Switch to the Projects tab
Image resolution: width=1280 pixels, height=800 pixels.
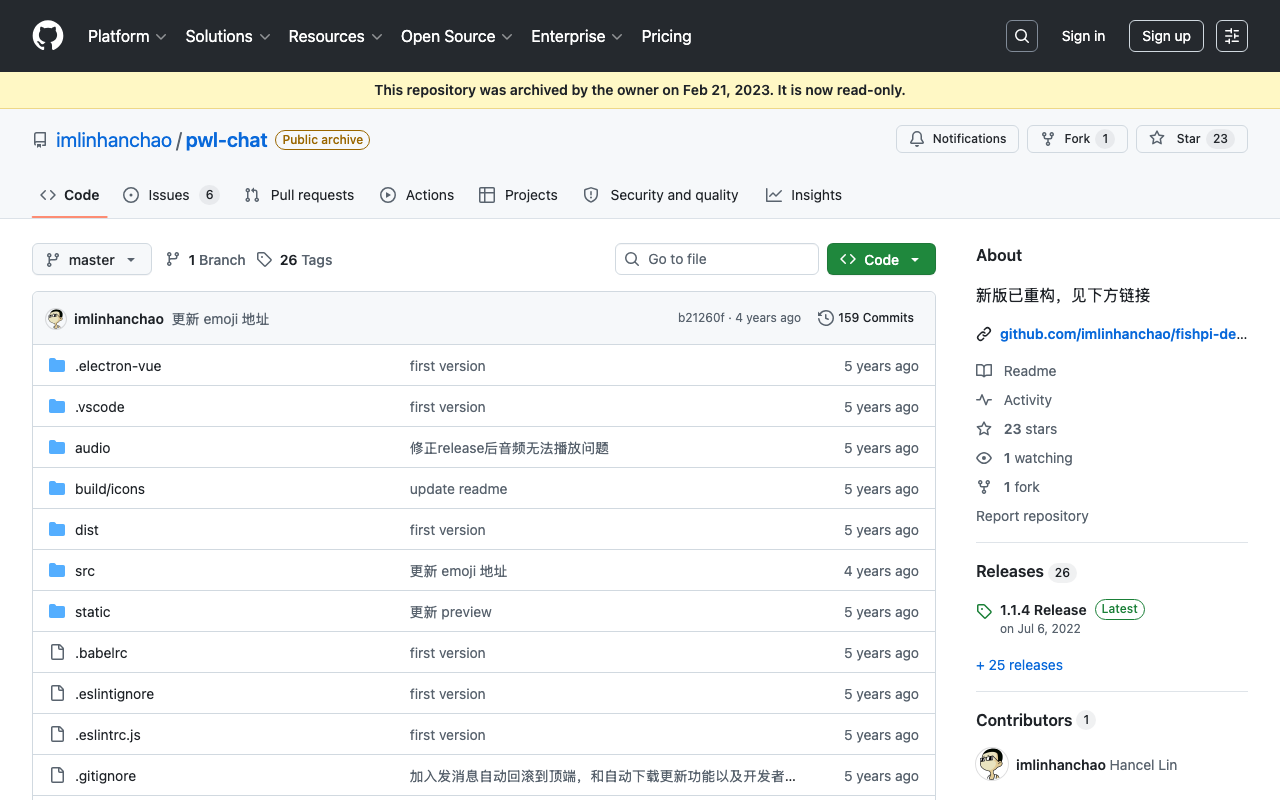pyautogui.click(x=518, y=195)
